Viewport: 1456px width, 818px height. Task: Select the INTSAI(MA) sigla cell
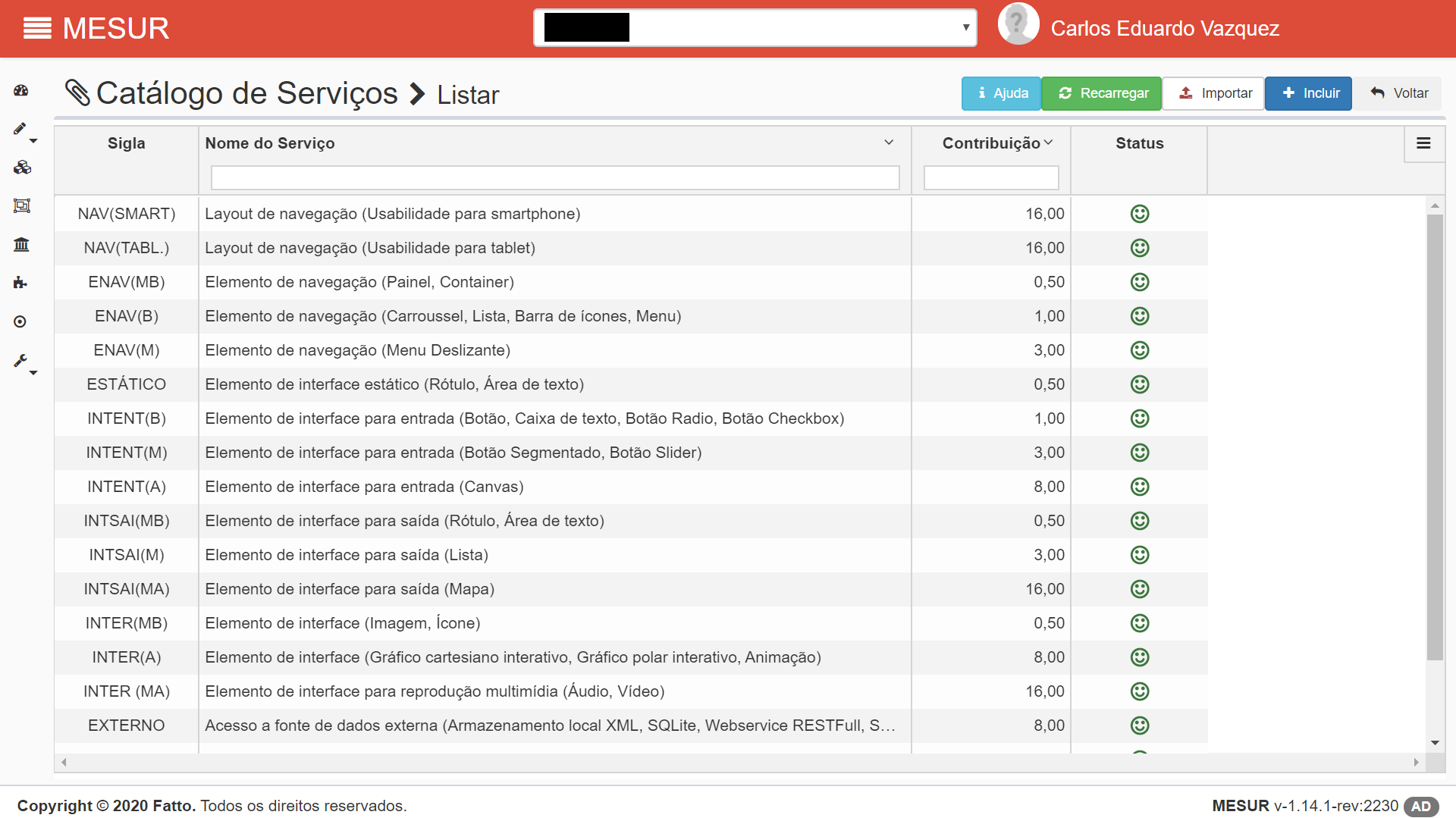point(126,589)
